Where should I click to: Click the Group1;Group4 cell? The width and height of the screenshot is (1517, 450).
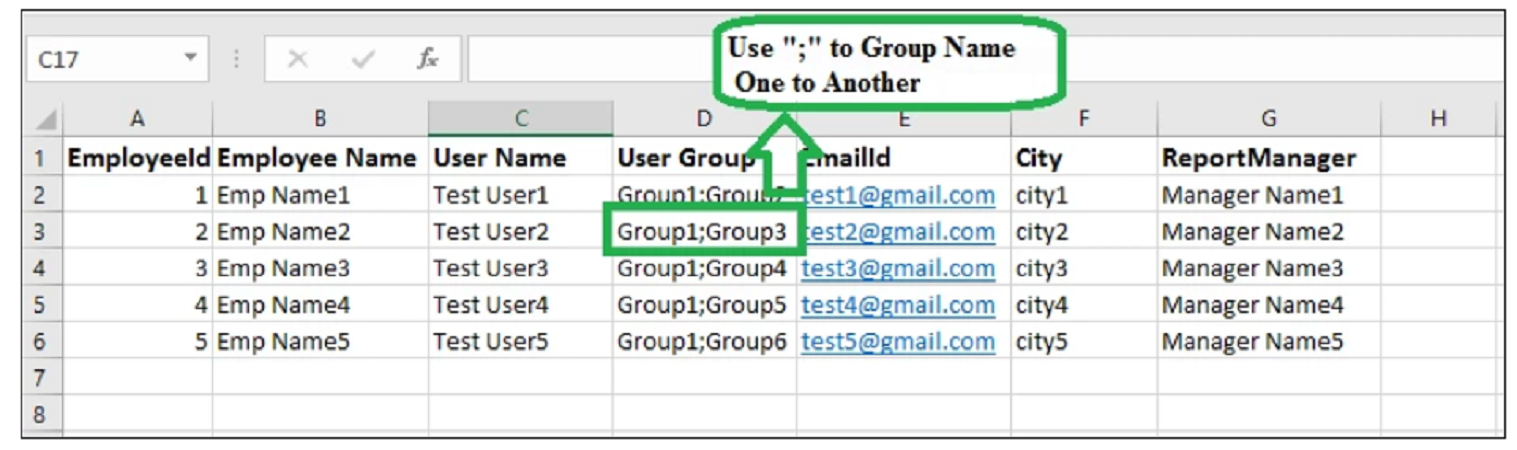[704, 268]
